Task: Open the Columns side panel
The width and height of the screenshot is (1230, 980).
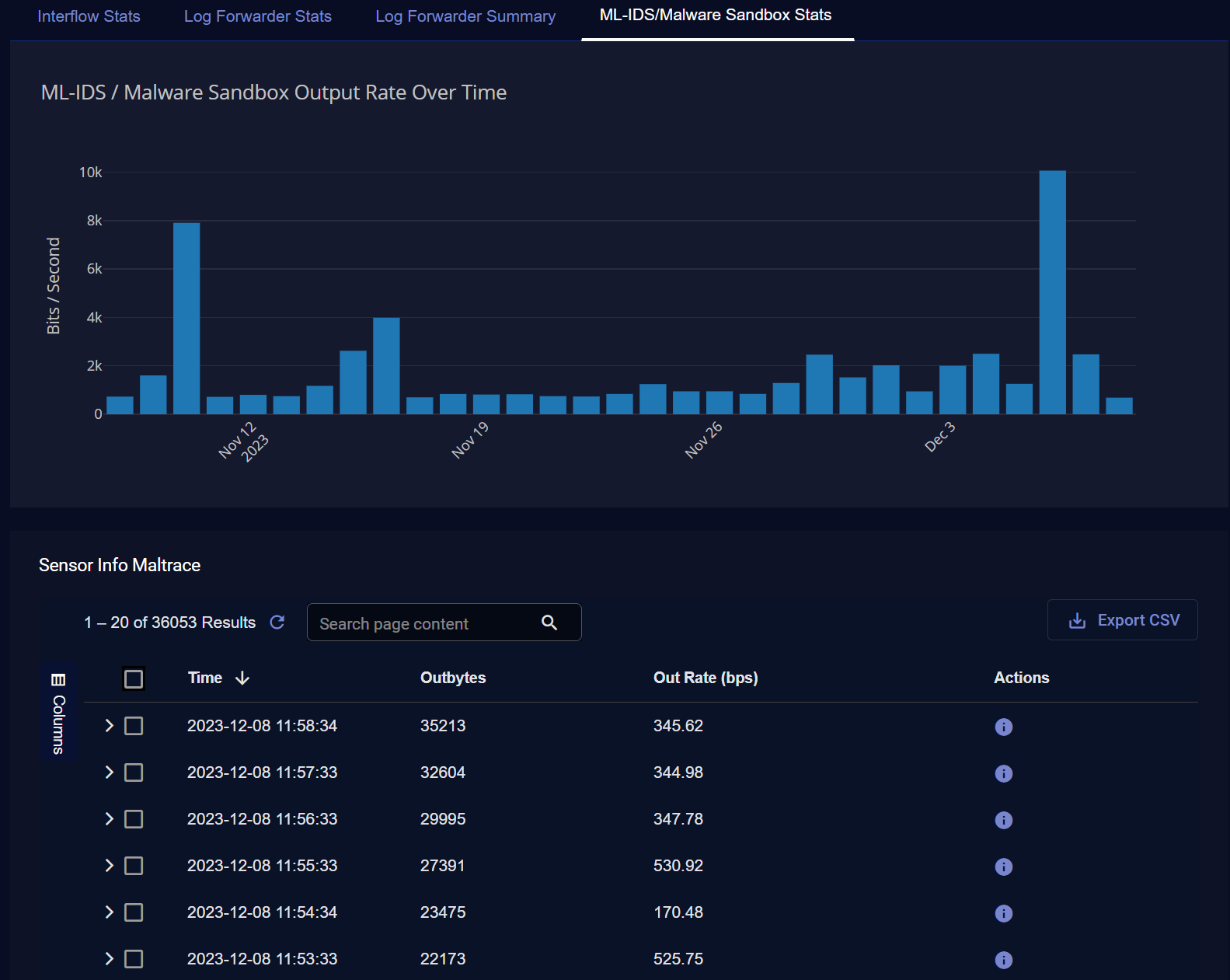Action: 58,713
